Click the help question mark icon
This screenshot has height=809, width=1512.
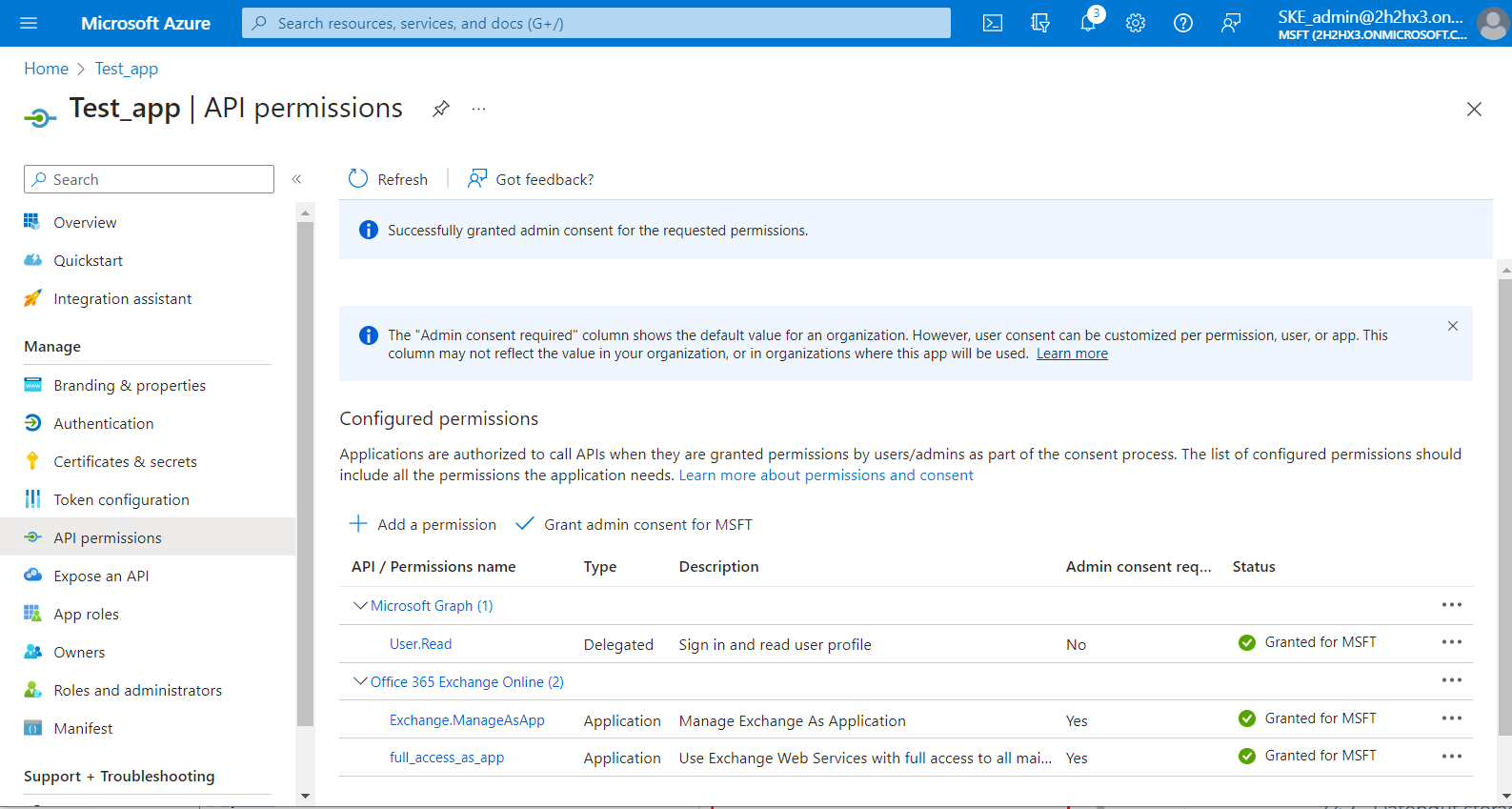(x=1183, y=23)
